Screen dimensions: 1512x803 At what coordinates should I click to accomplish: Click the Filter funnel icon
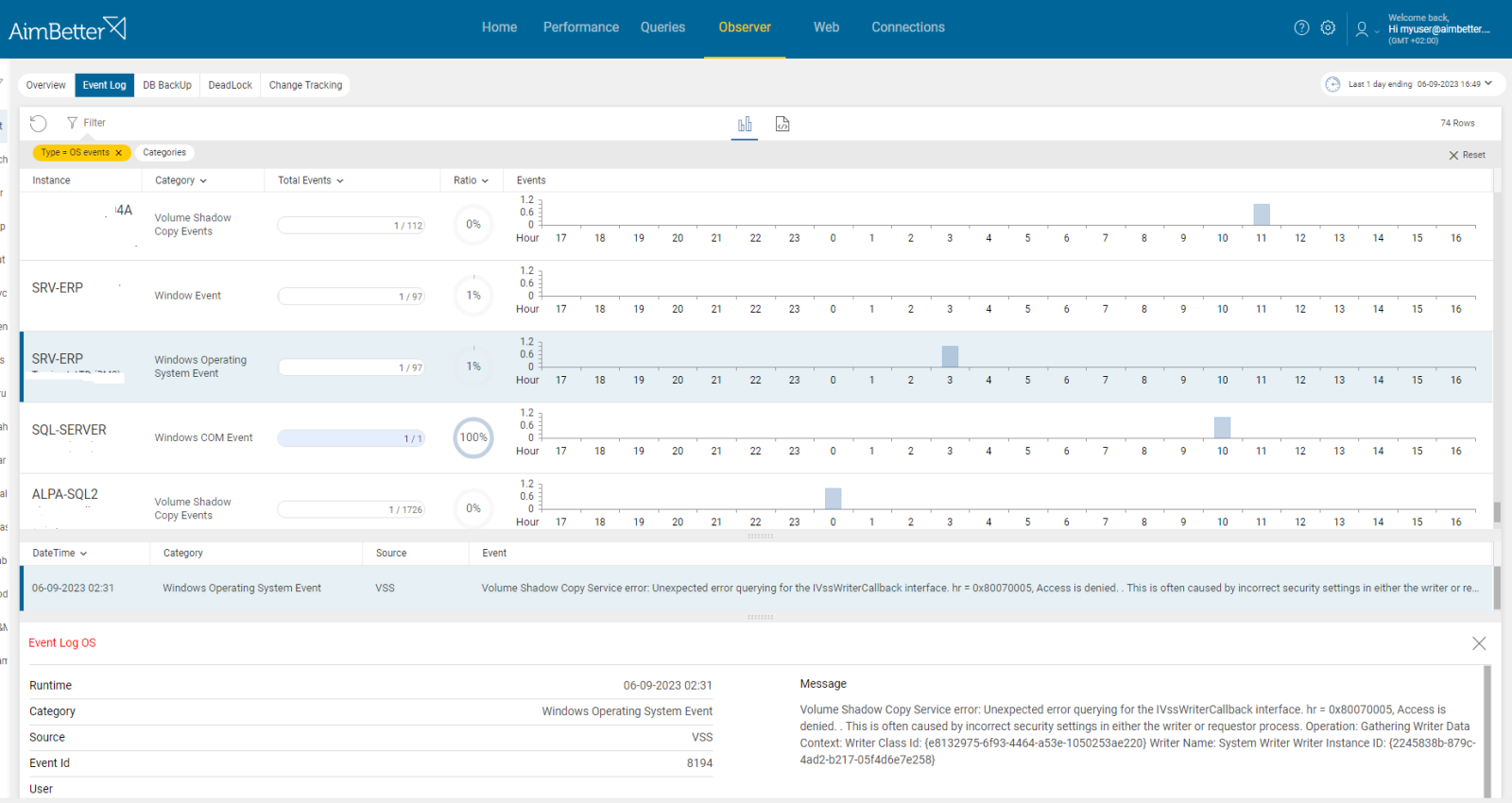coord(72,123)
